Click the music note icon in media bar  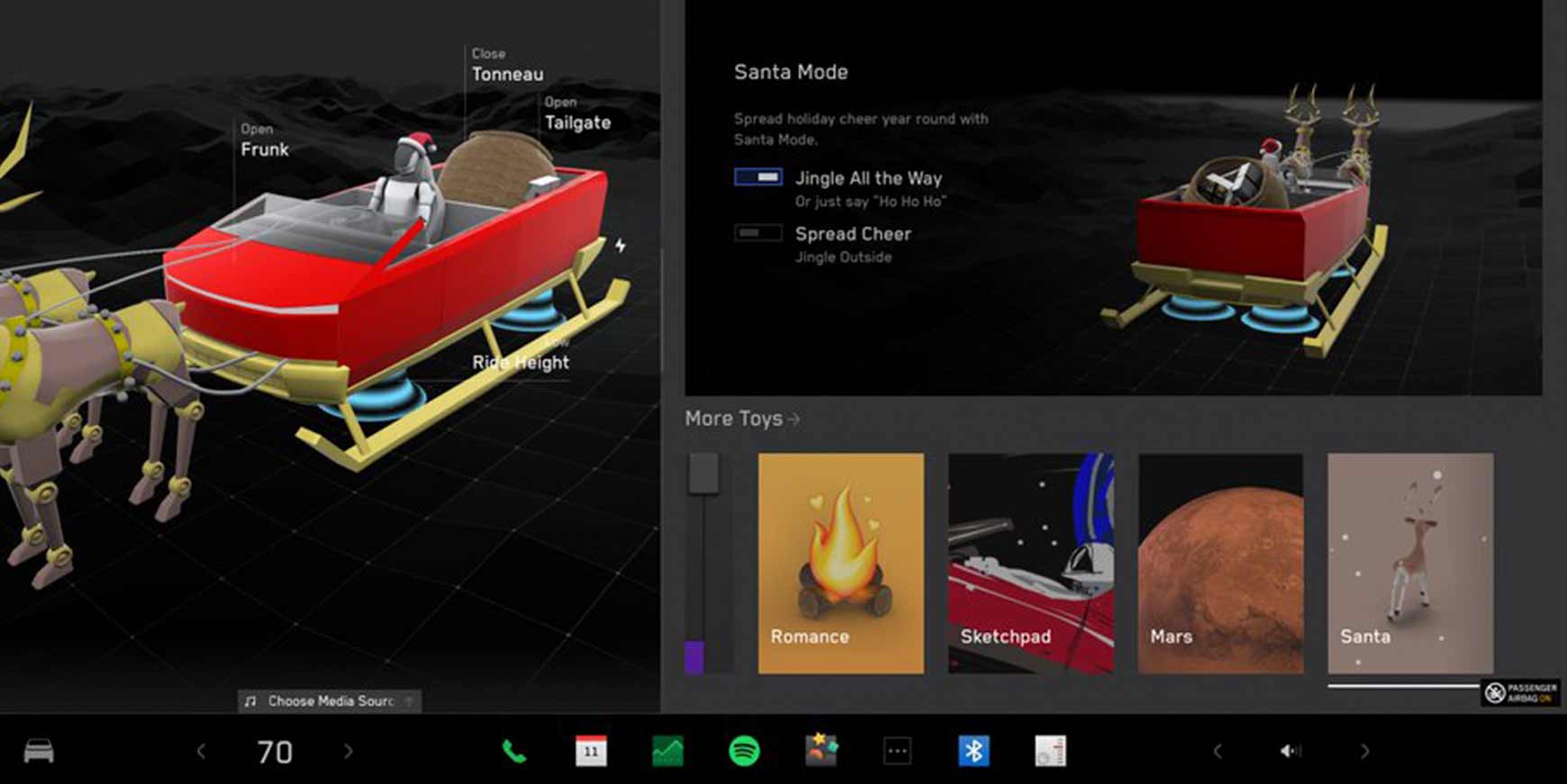(250, 701)
